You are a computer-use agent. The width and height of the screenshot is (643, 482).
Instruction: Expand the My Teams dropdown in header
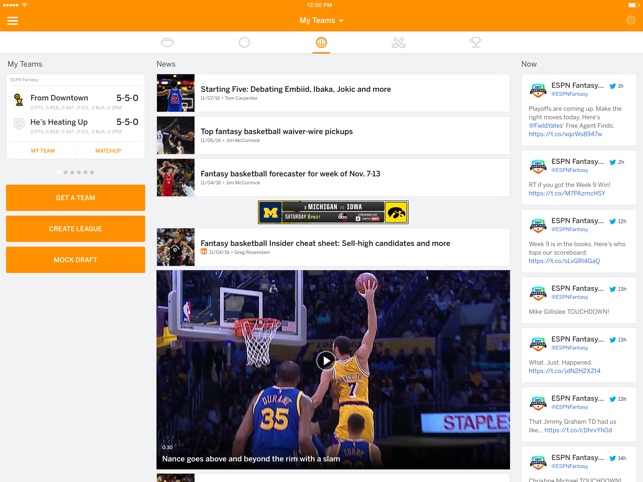tap(321, 20)
